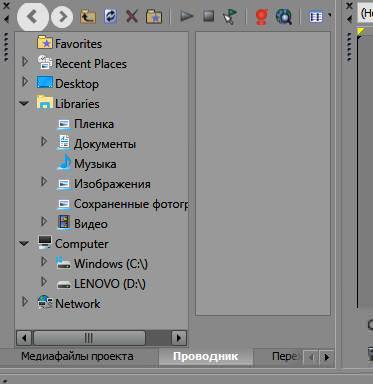Expand the Windows (C:\) drive

(44, 262)
